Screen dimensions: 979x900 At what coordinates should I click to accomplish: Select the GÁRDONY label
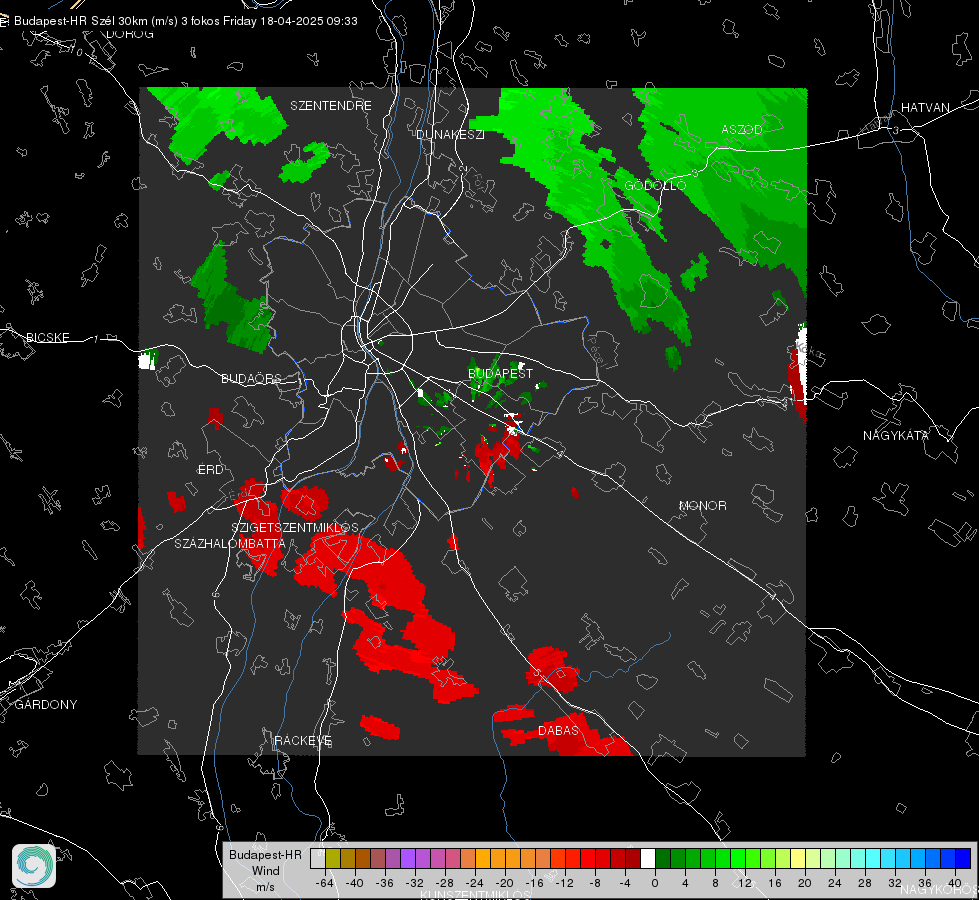[x=46, y=705]
